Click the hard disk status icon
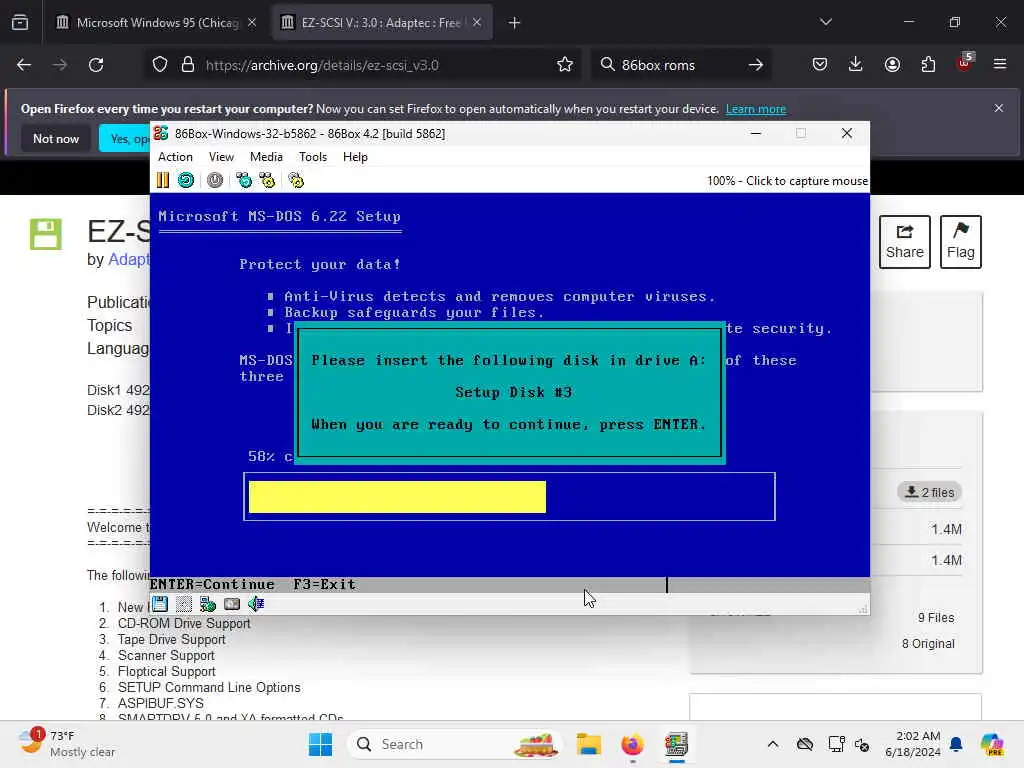This screenshot has height=768, width=1024. [232, 604]
